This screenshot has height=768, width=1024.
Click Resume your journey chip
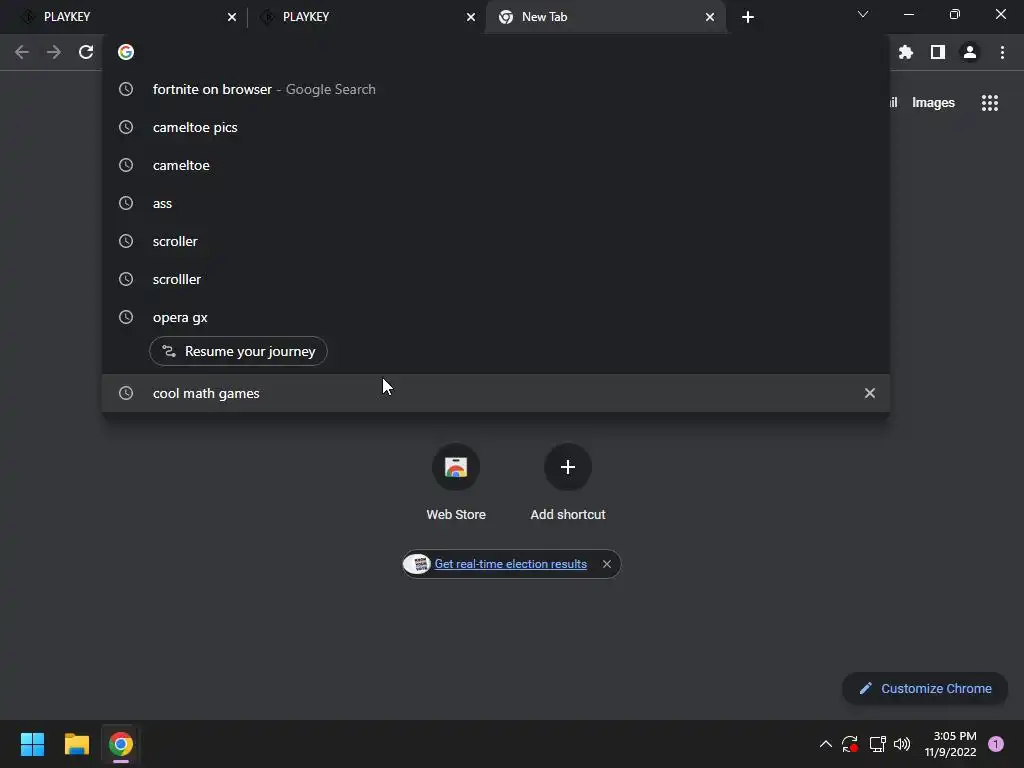pyautogui.click(x=238, y=351)
